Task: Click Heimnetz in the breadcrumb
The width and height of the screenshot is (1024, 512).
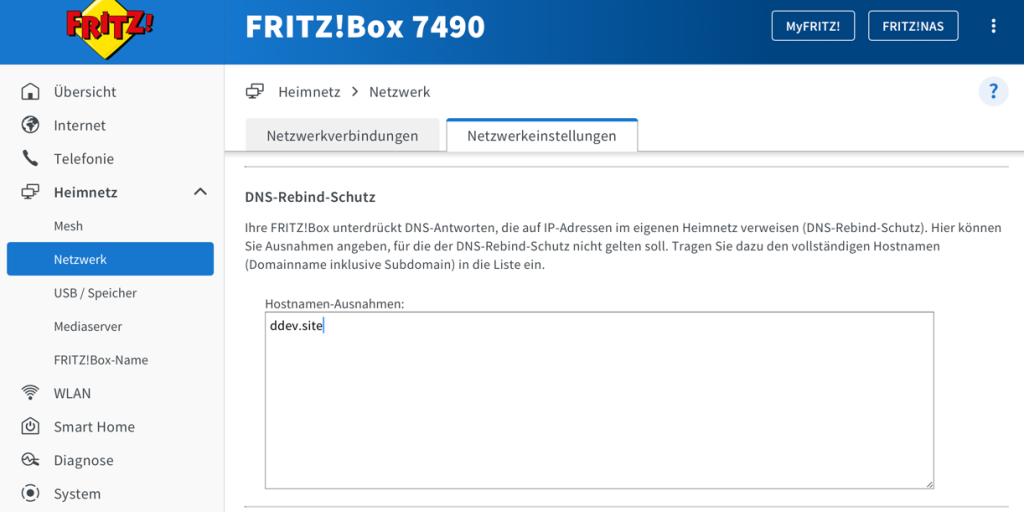Action: click(309, 92)
